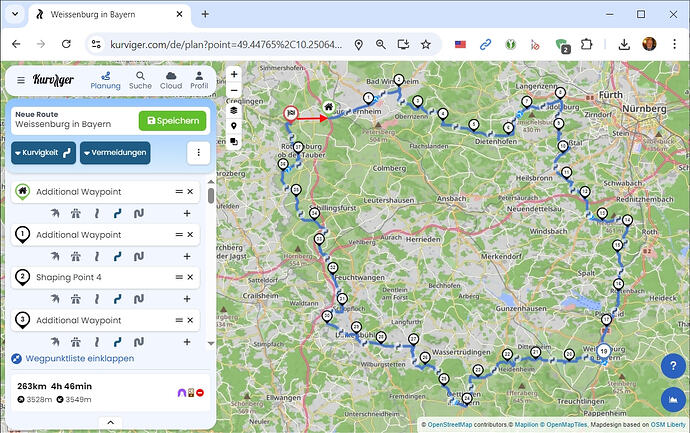Click the home start marker on the map

pos(328,107)
